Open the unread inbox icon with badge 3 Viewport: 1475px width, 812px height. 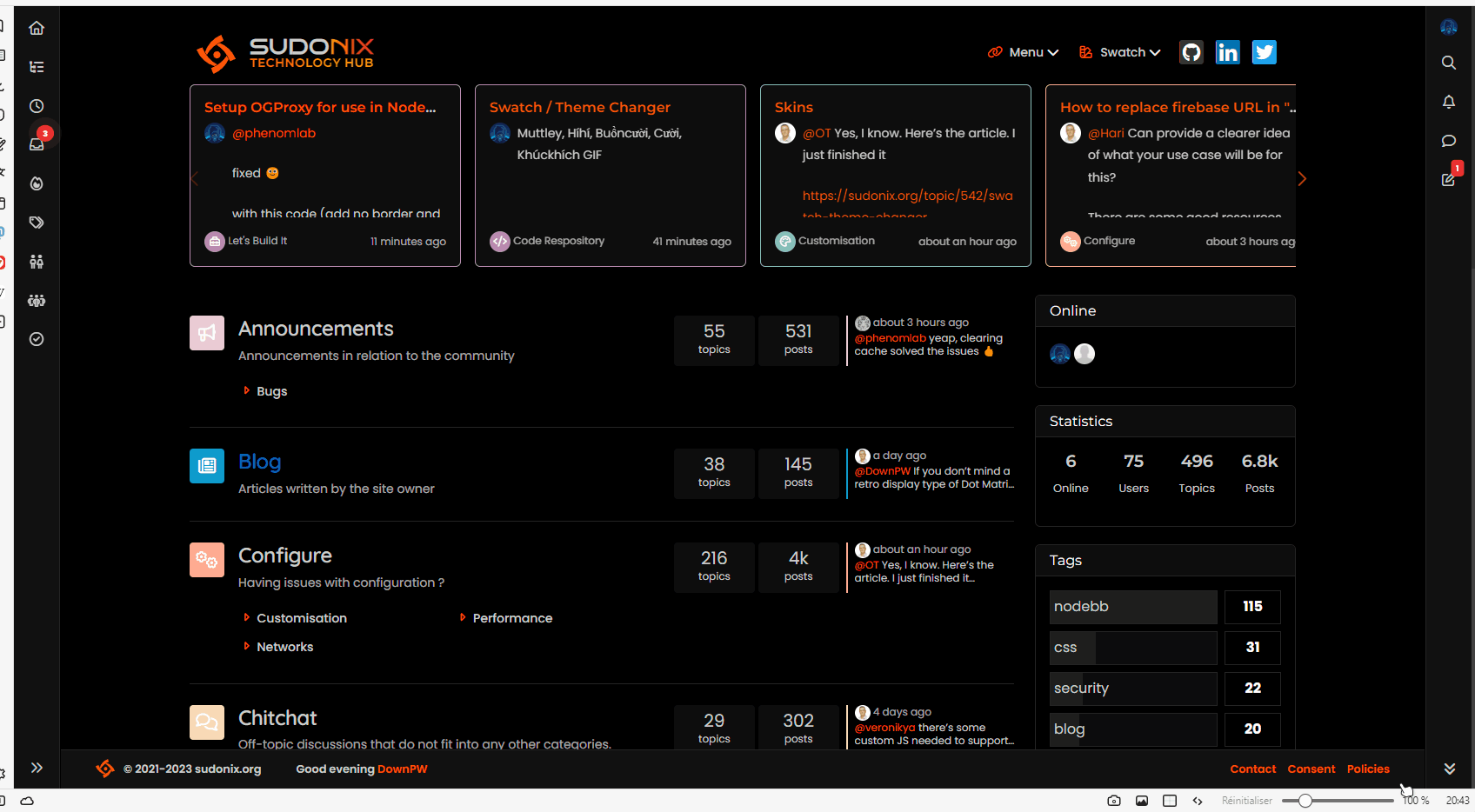click(37, 143)
